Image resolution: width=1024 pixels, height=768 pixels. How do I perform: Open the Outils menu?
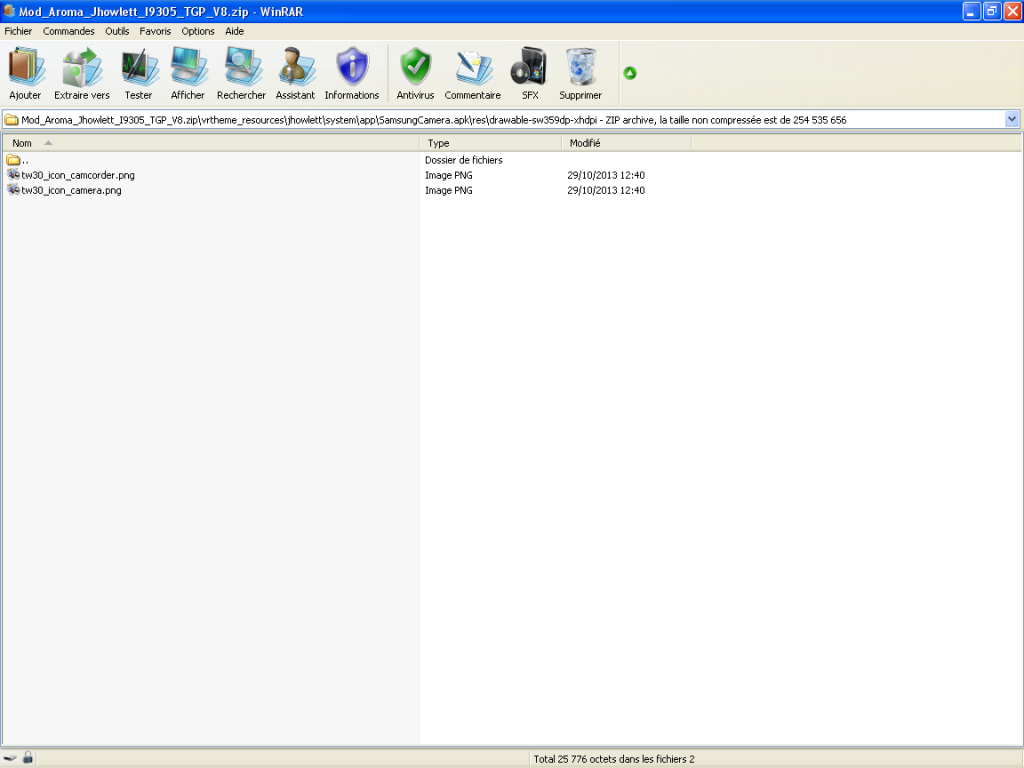(118, 31)
